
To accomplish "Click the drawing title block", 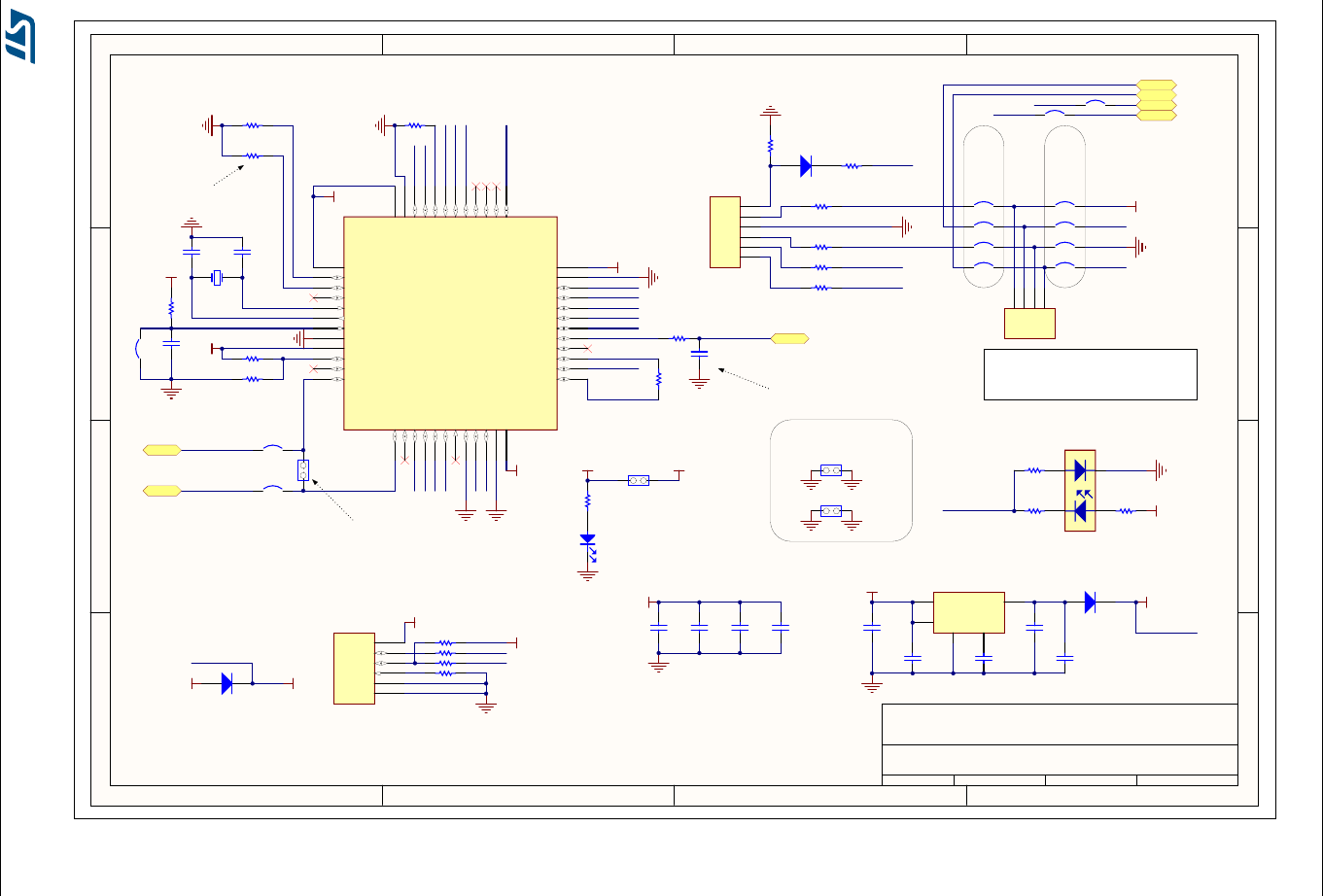I will coord(1060,744).
